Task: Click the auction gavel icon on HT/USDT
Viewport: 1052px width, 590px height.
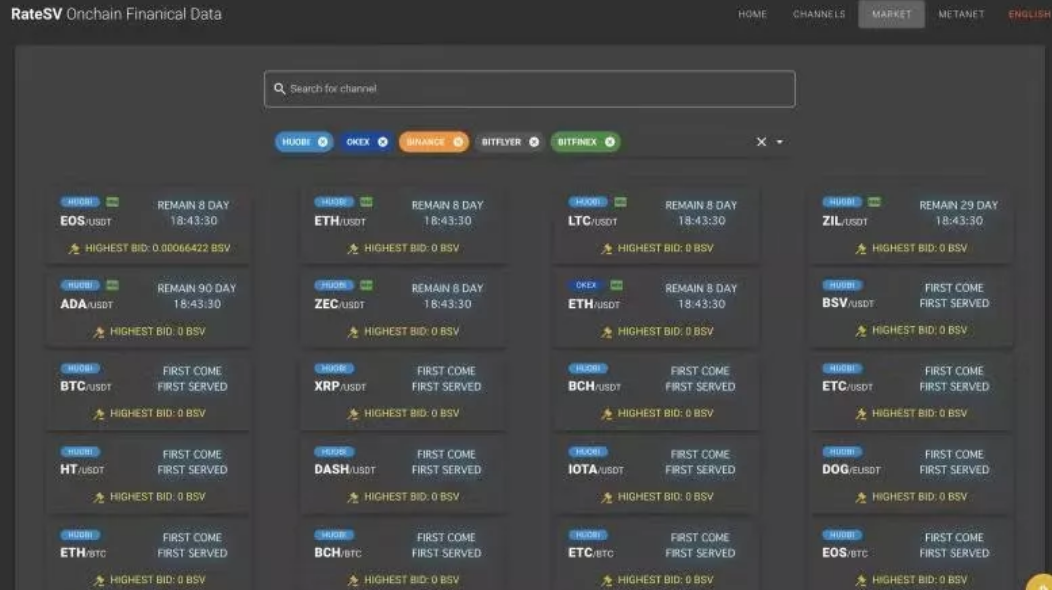Action: 99,497
